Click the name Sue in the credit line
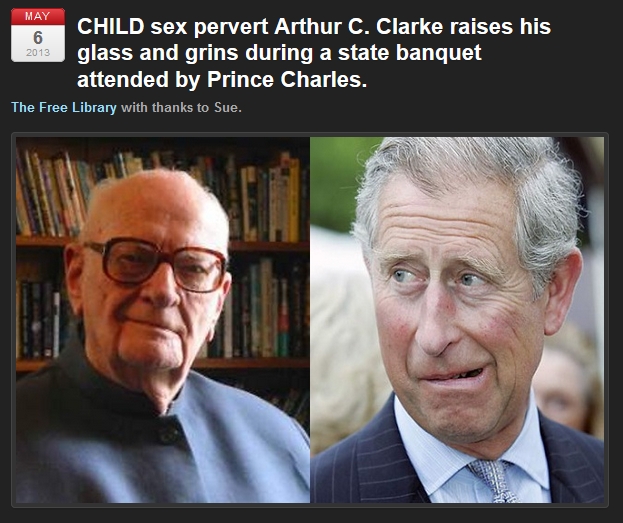Screen dimensions: 623x523 tap(226, 107)
